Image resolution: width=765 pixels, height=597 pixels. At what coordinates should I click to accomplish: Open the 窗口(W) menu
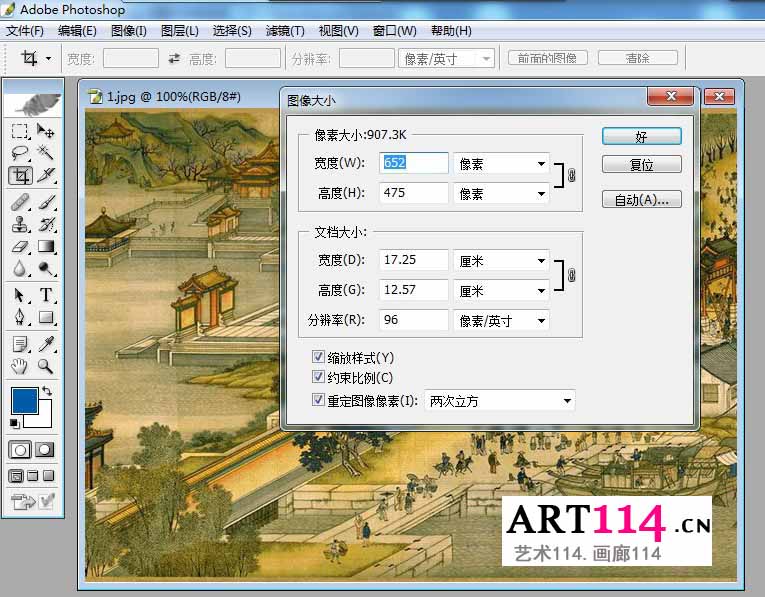tap(395, 31)
